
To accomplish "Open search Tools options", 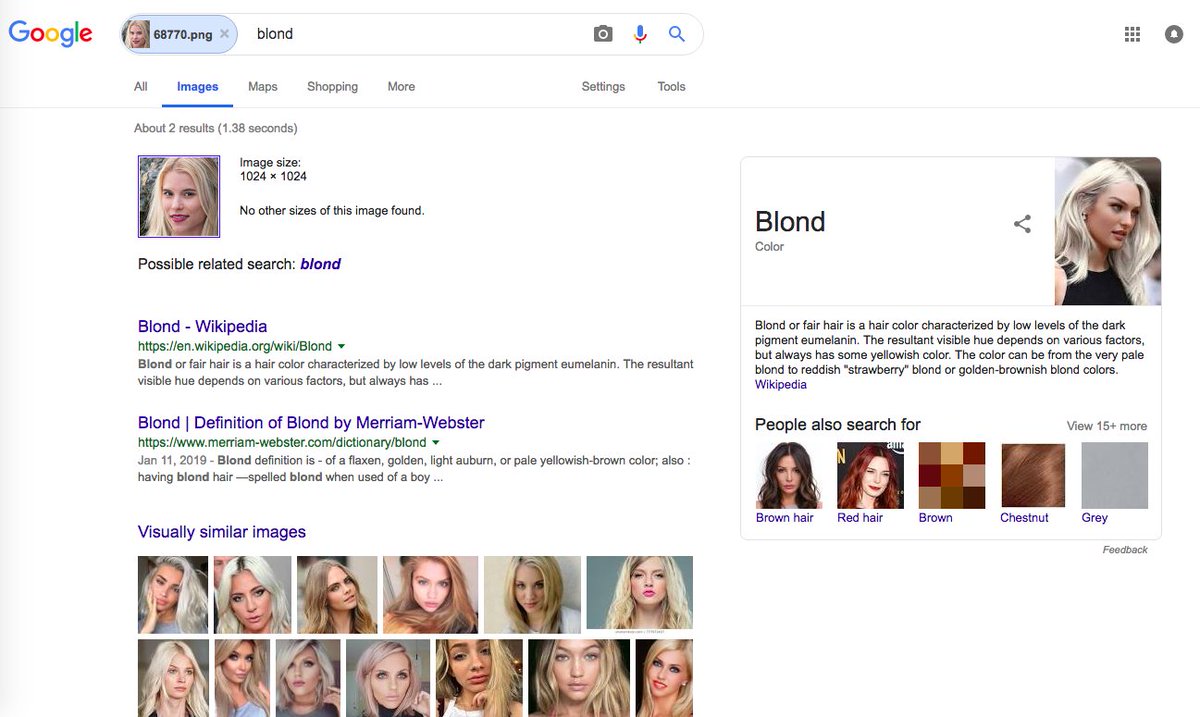I will [672, 87].
